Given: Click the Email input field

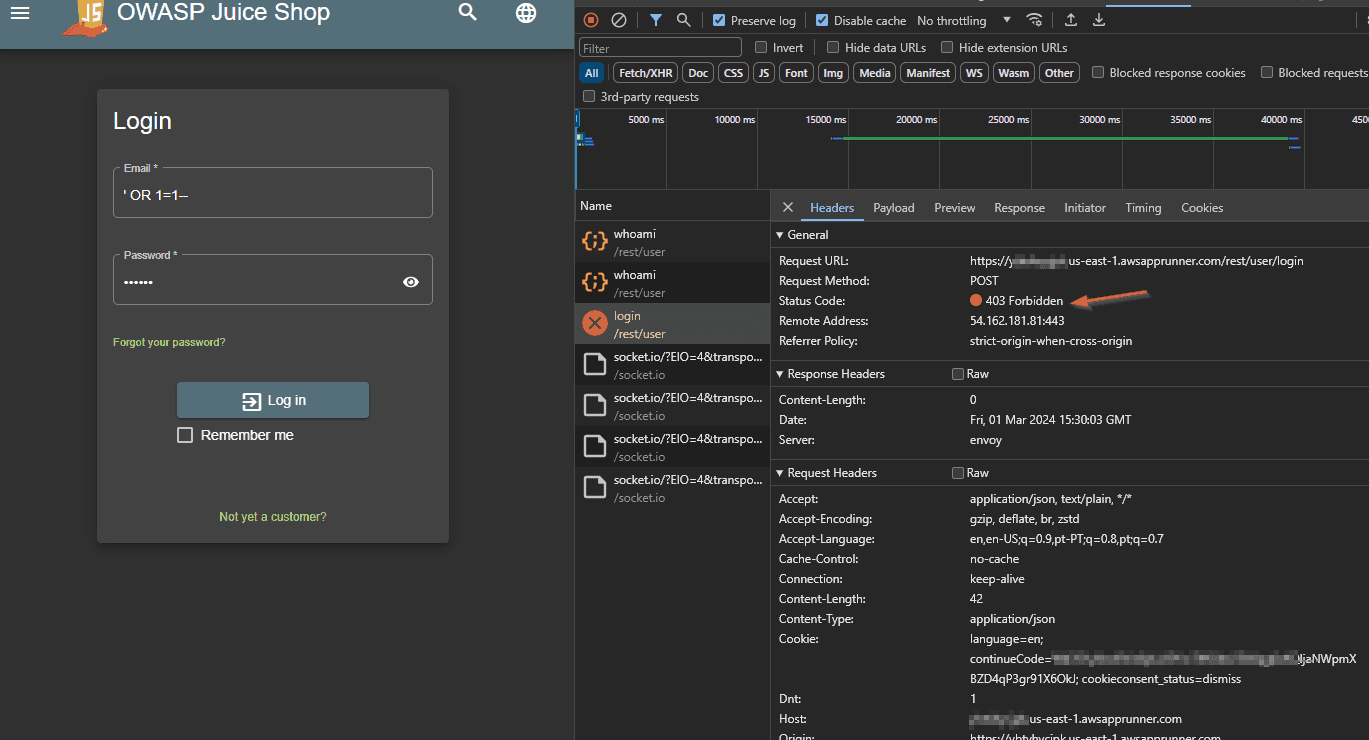Looking at the screenshot, I should (x=272, y=195).
